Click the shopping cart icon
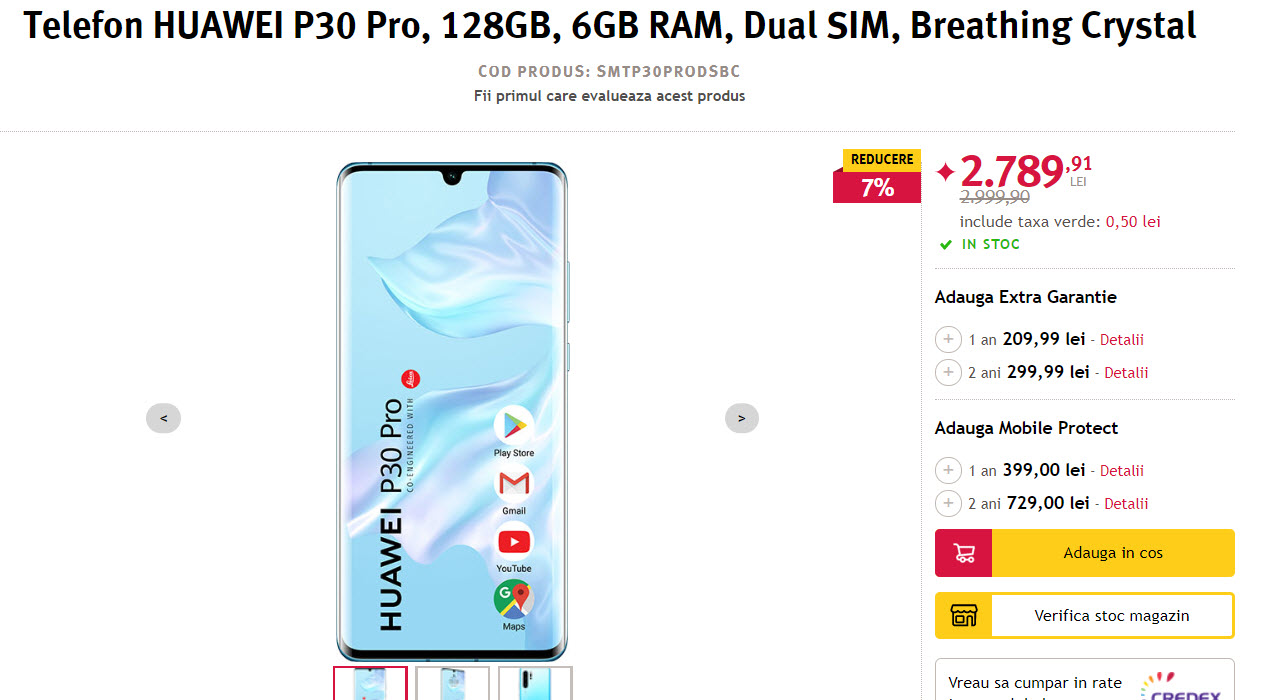The width and height of the screenshot is (1262, 700). (x=964, y=553)
